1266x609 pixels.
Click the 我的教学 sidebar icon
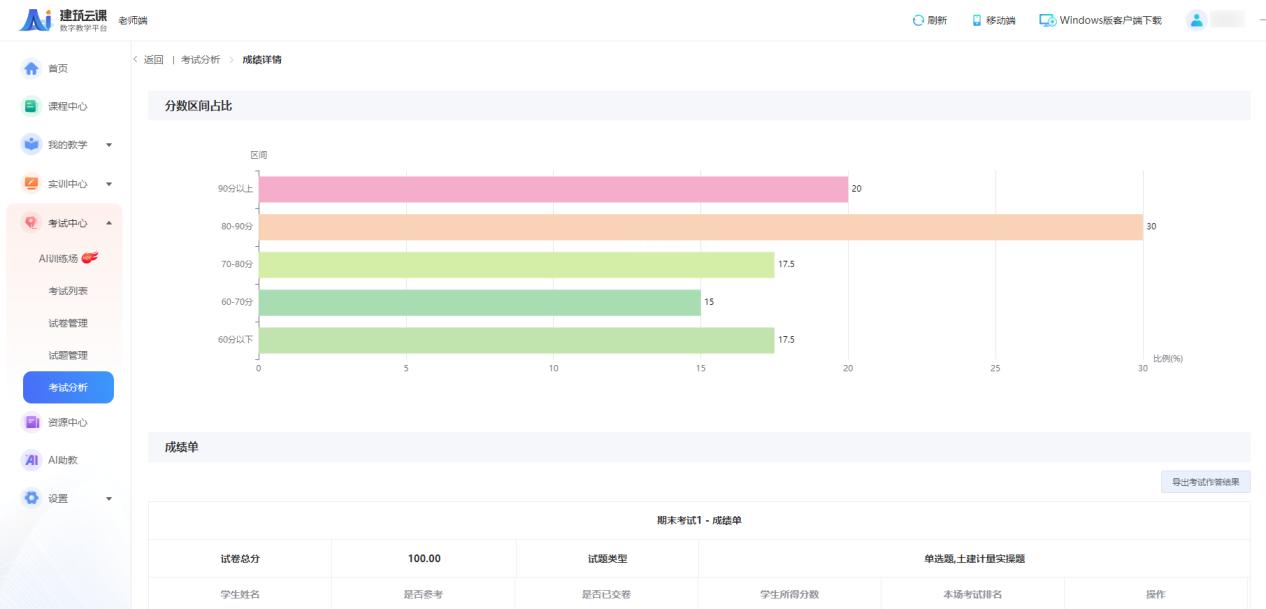click(30, 145)
